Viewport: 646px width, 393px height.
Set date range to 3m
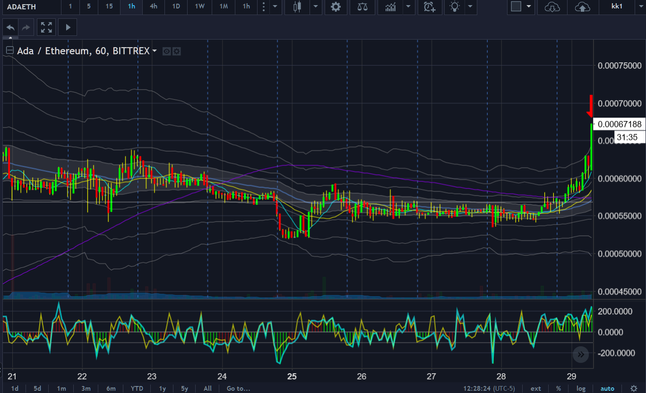click(x=86, y=388)
